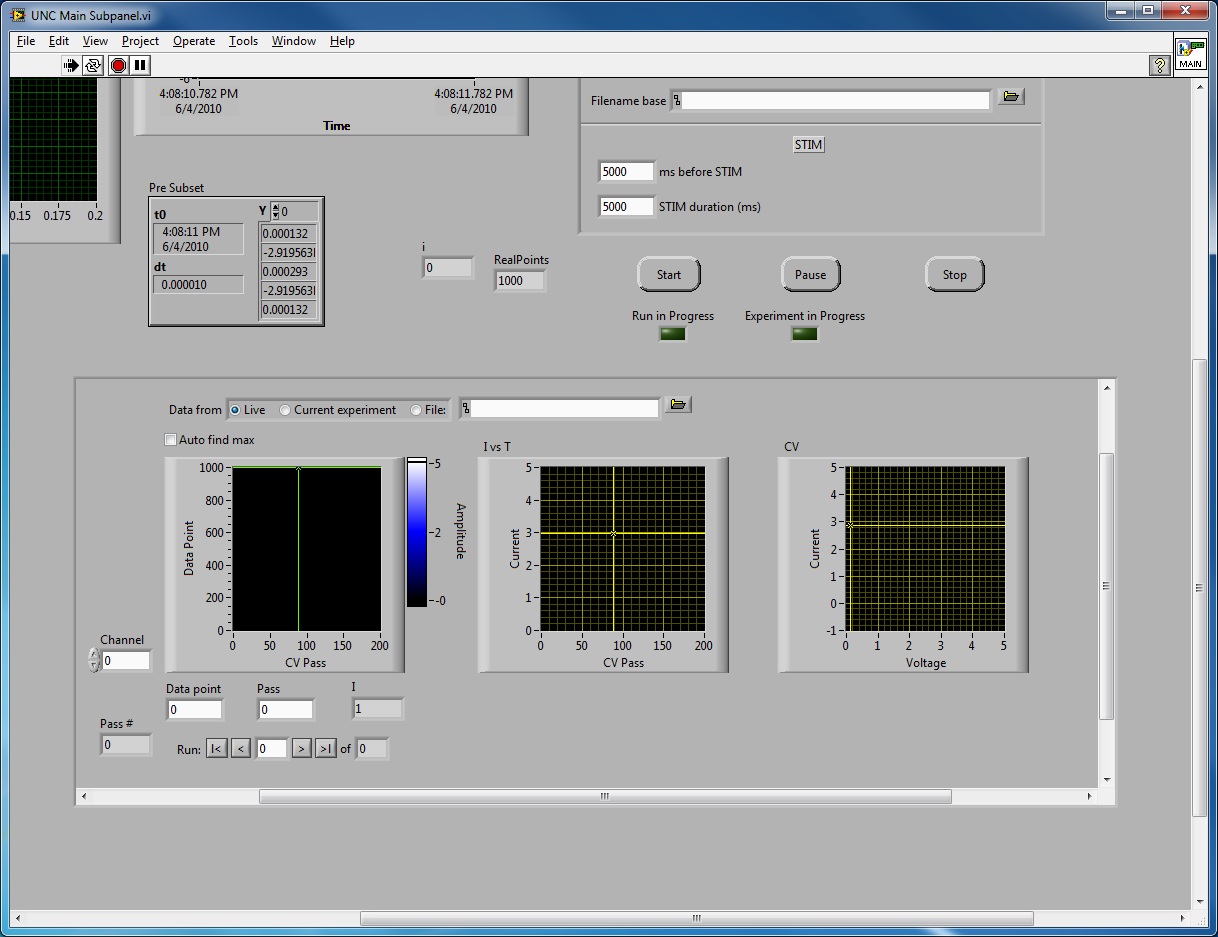Click the Run number input field
Viewport: 1218px width, 937px height.
tap(271, 748)
